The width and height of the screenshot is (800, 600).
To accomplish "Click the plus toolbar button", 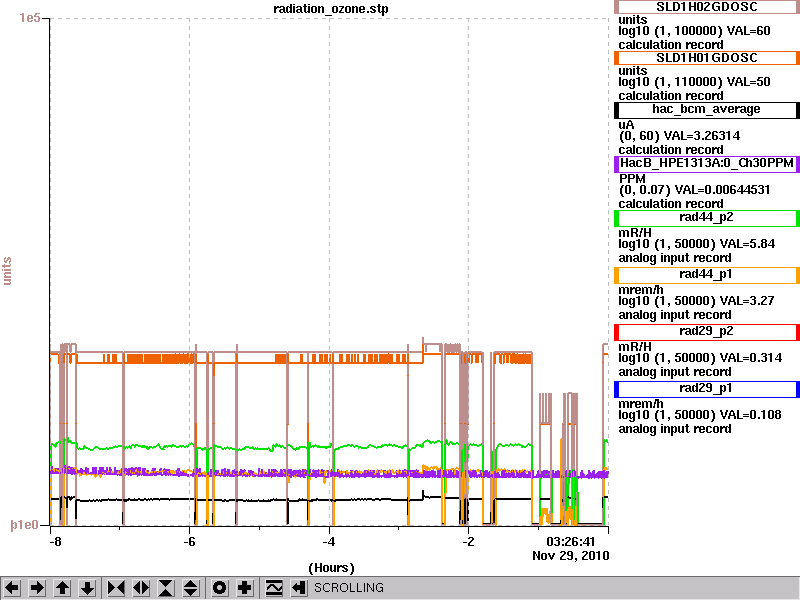I will point(244,588).
